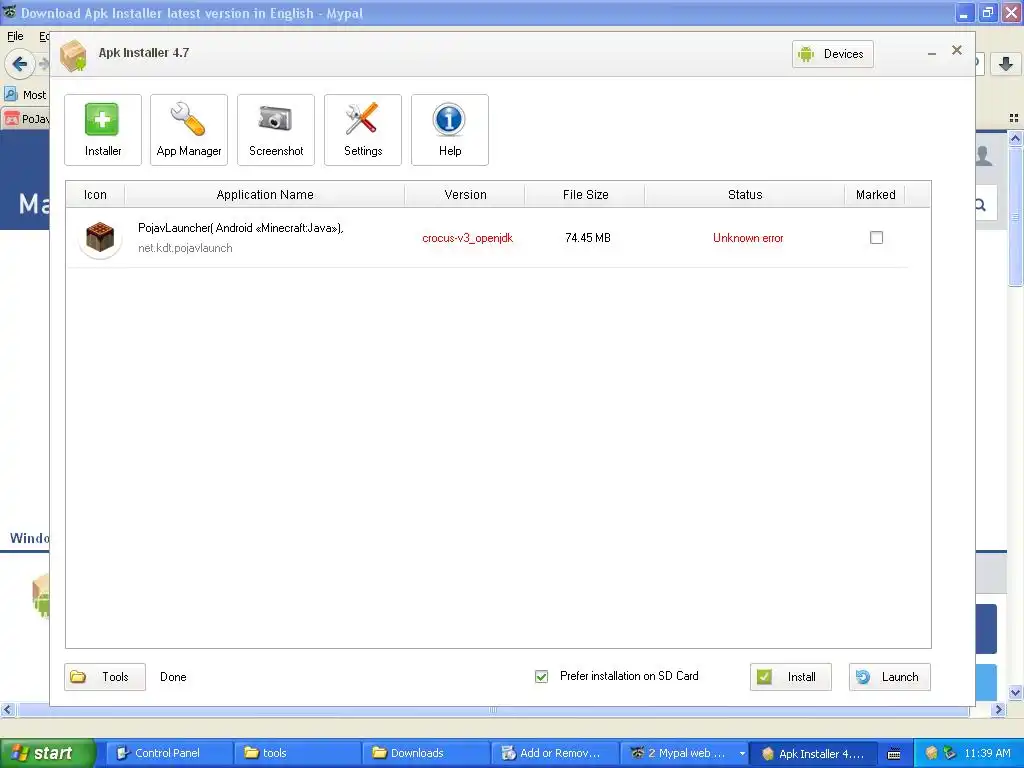Click the Windows Start button
Screen dimensions: 1024x768
pyautogui.click(x=48, y=753)
